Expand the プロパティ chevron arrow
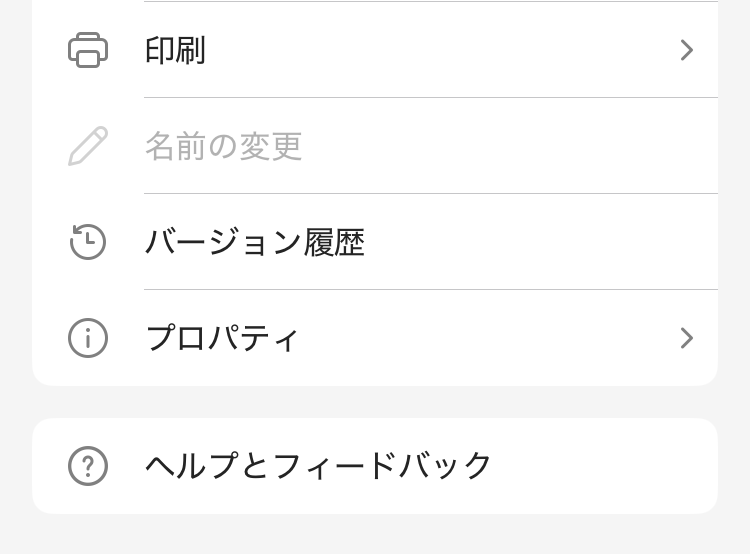 pyautogui.click(x=687, y=338)
